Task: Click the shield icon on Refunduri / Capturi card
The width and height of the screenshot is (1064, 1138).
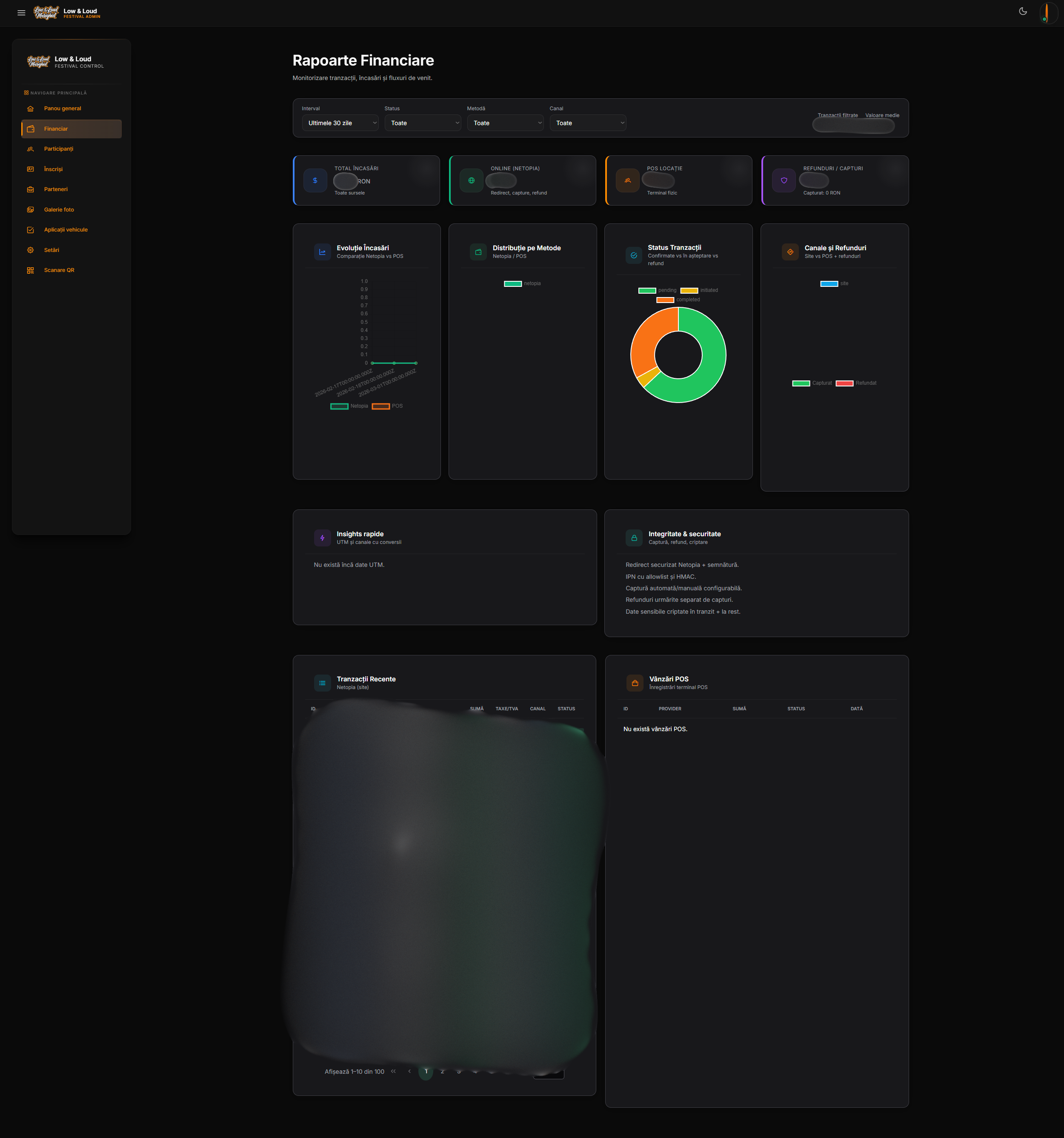Action: click(x=784, y=180)
